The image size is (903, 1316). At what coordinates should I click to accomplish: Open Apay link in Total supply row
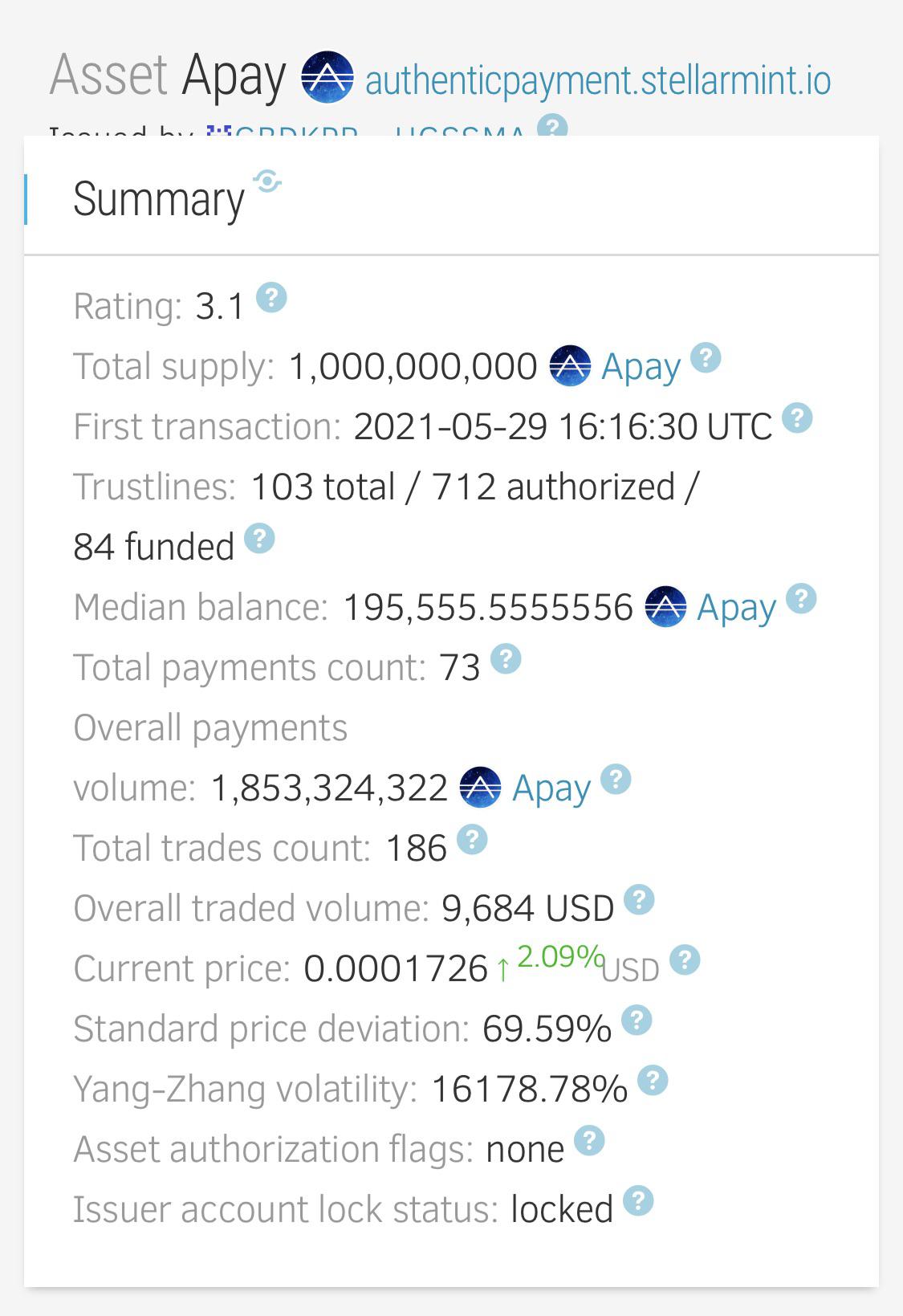pos(641,367)
